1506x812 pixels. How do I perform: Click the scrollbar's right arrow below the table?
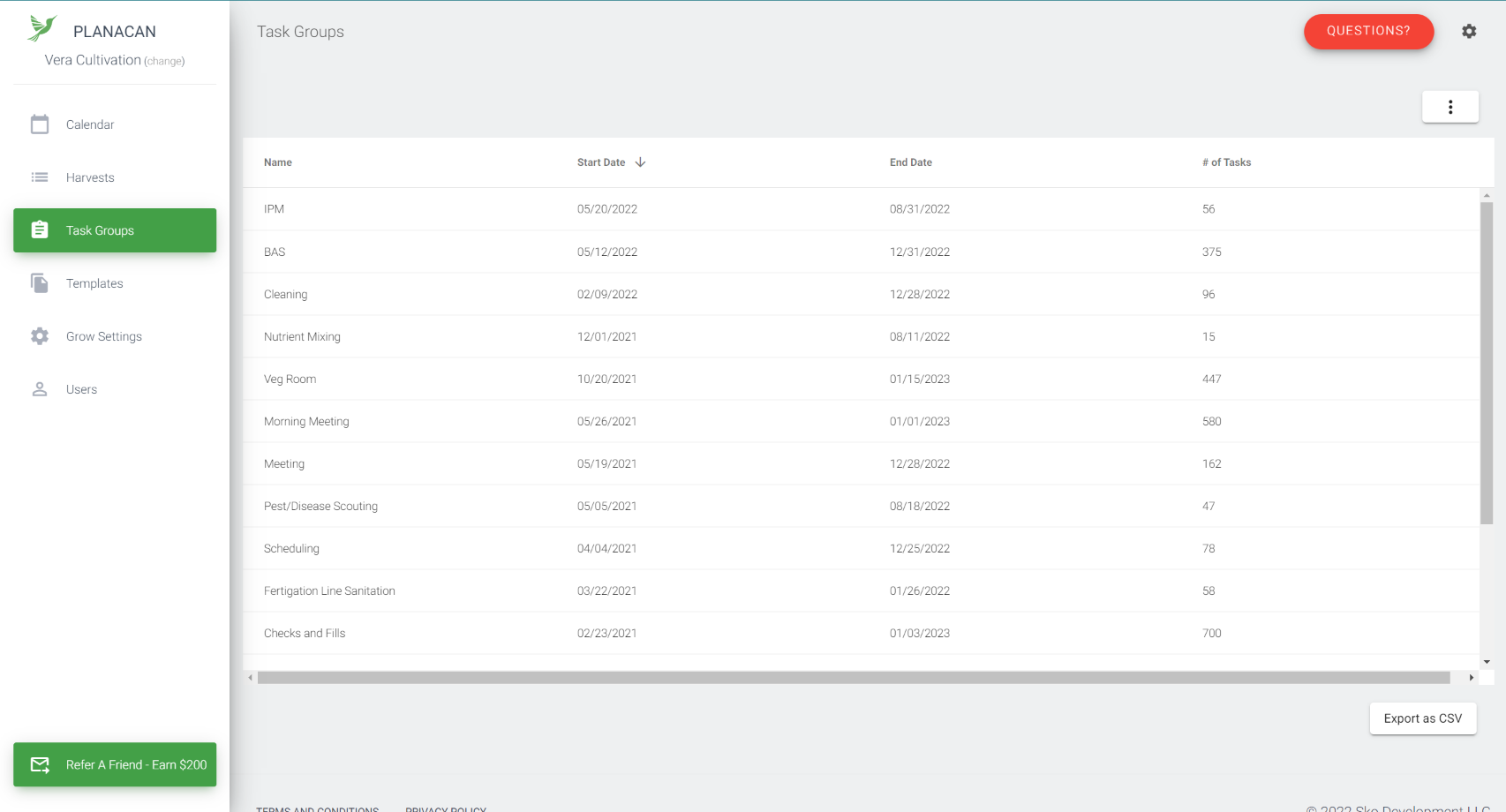click(1471, 678)
